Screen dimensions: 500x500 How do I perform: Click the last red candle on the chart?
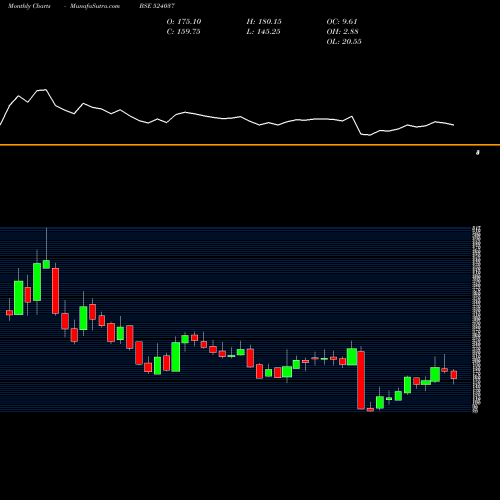click(454, 375)
